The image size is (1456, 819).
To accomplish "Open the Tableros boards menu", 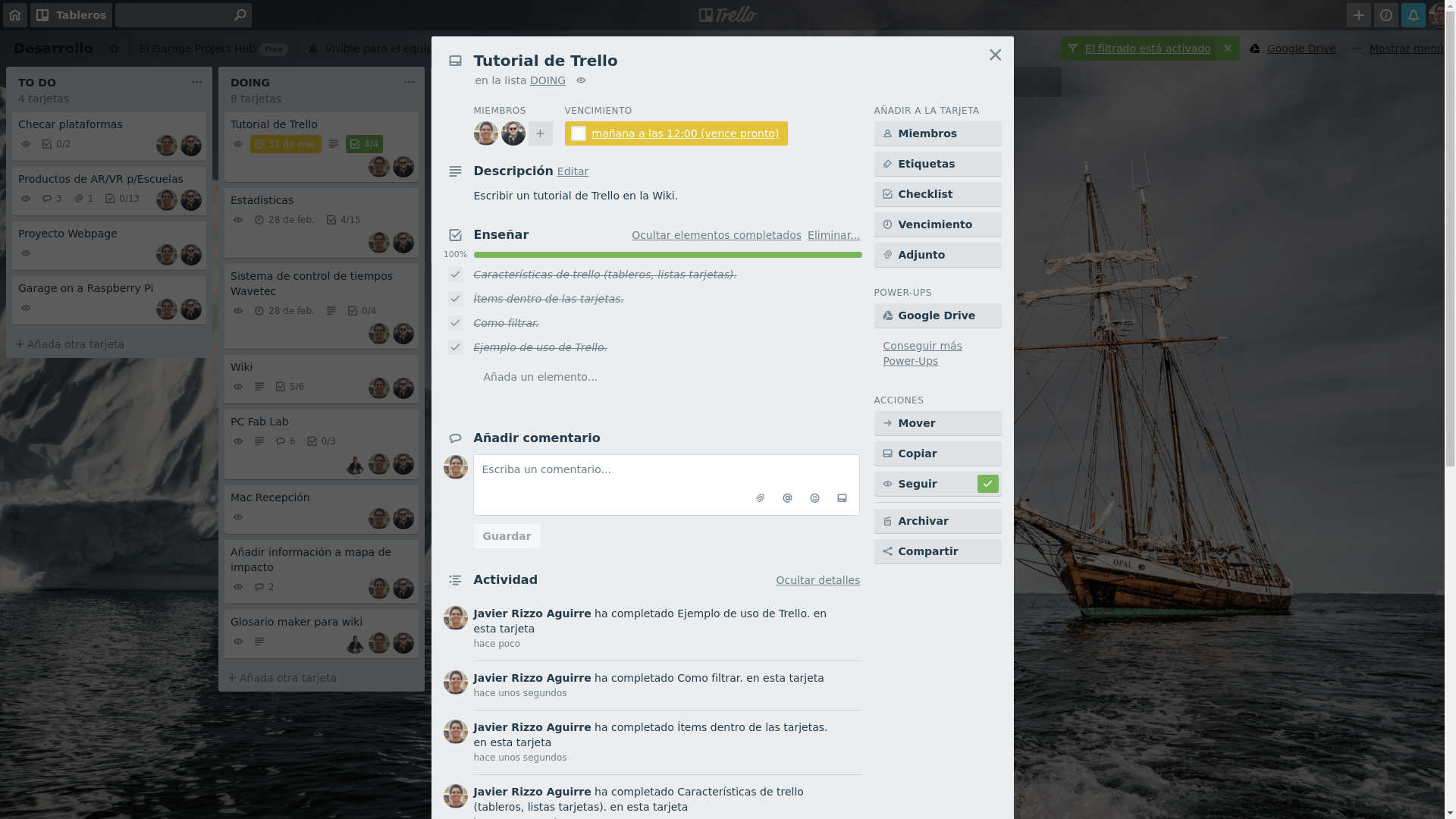I will pos(71,15).
